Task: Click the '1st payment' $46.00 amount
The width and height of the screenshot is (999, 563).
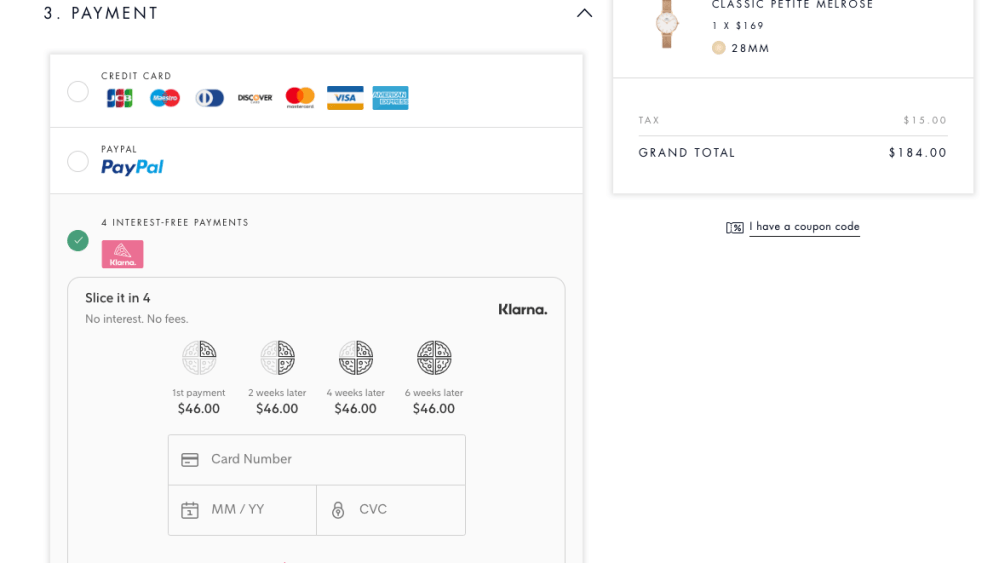Action: 199,409
